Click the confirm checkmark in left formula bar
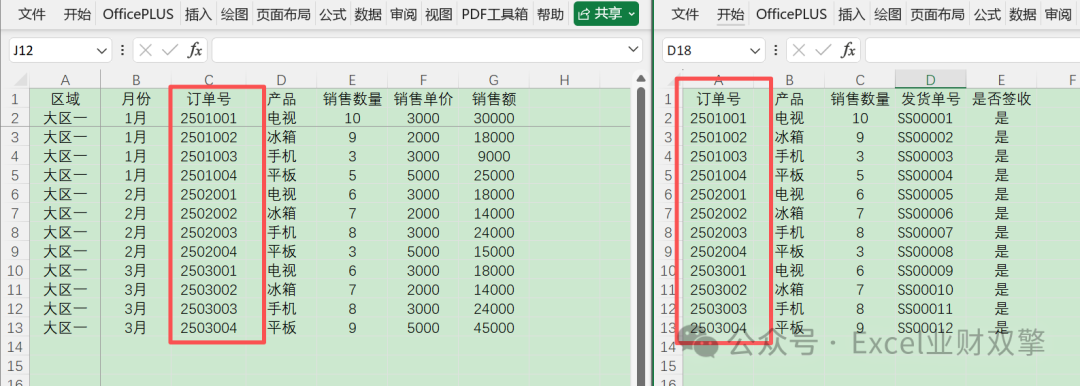Screen dimensions: 1080x386 169,50
